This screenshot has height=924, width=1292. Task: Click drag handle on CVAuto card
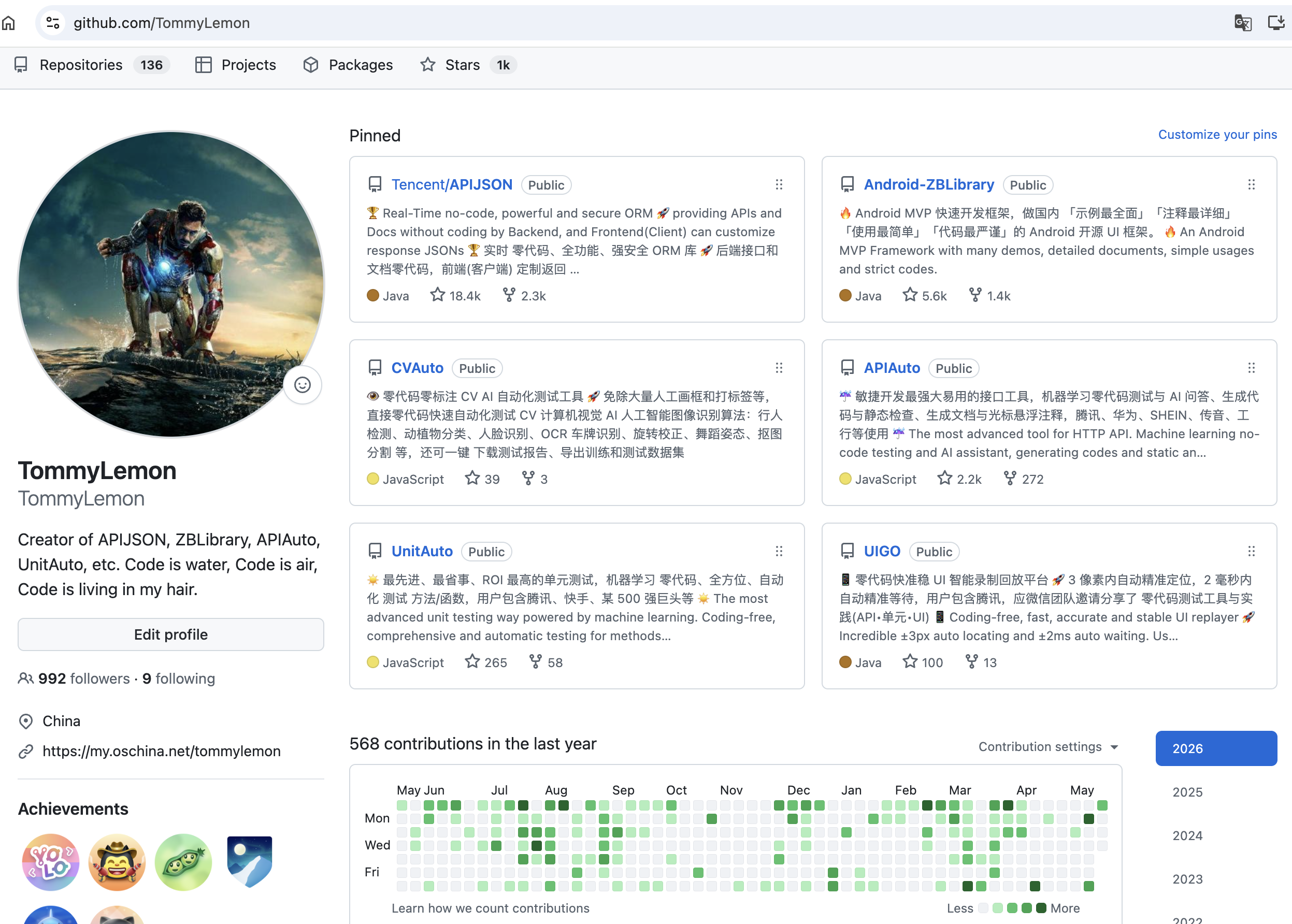pos(779,368)
